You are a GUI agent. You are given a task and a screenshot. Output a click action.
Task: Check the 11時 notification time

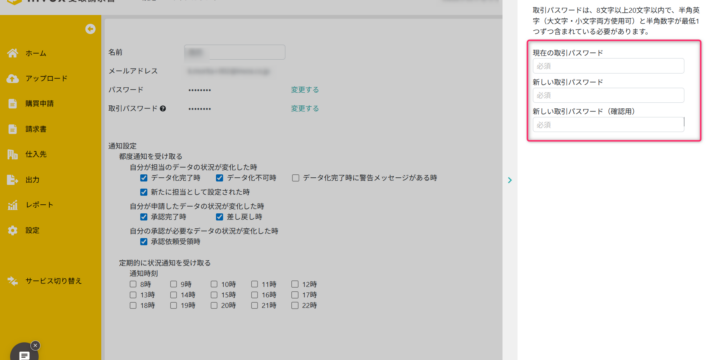(x=254, y=284)
